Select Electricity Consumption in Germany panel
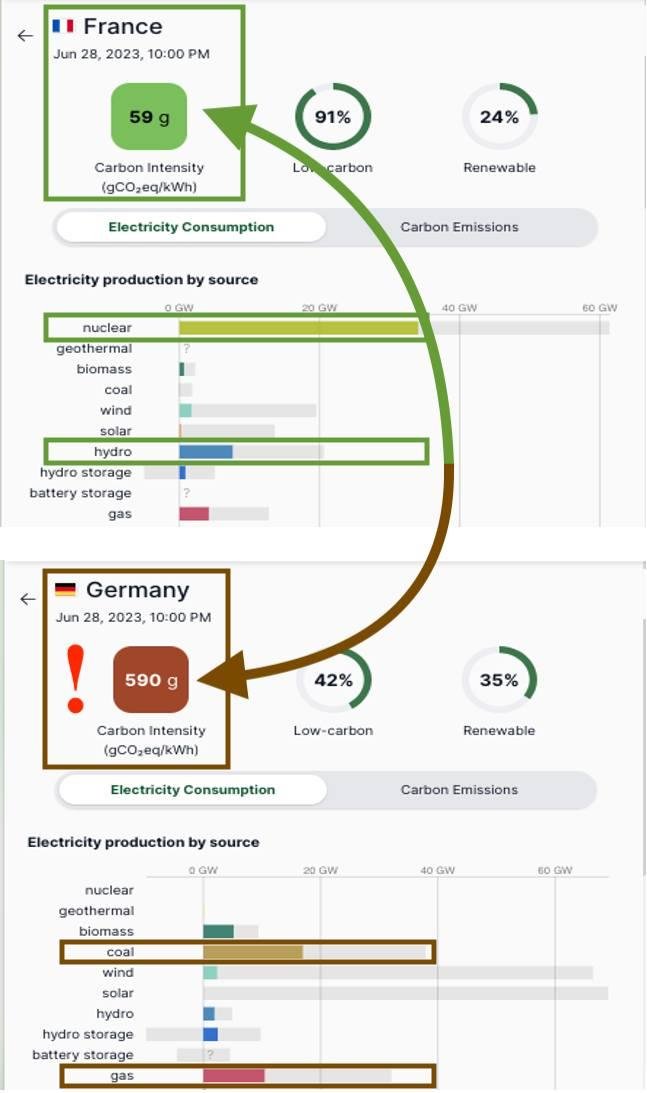Viewport: 647px width, 1093px height. (192, 790)
